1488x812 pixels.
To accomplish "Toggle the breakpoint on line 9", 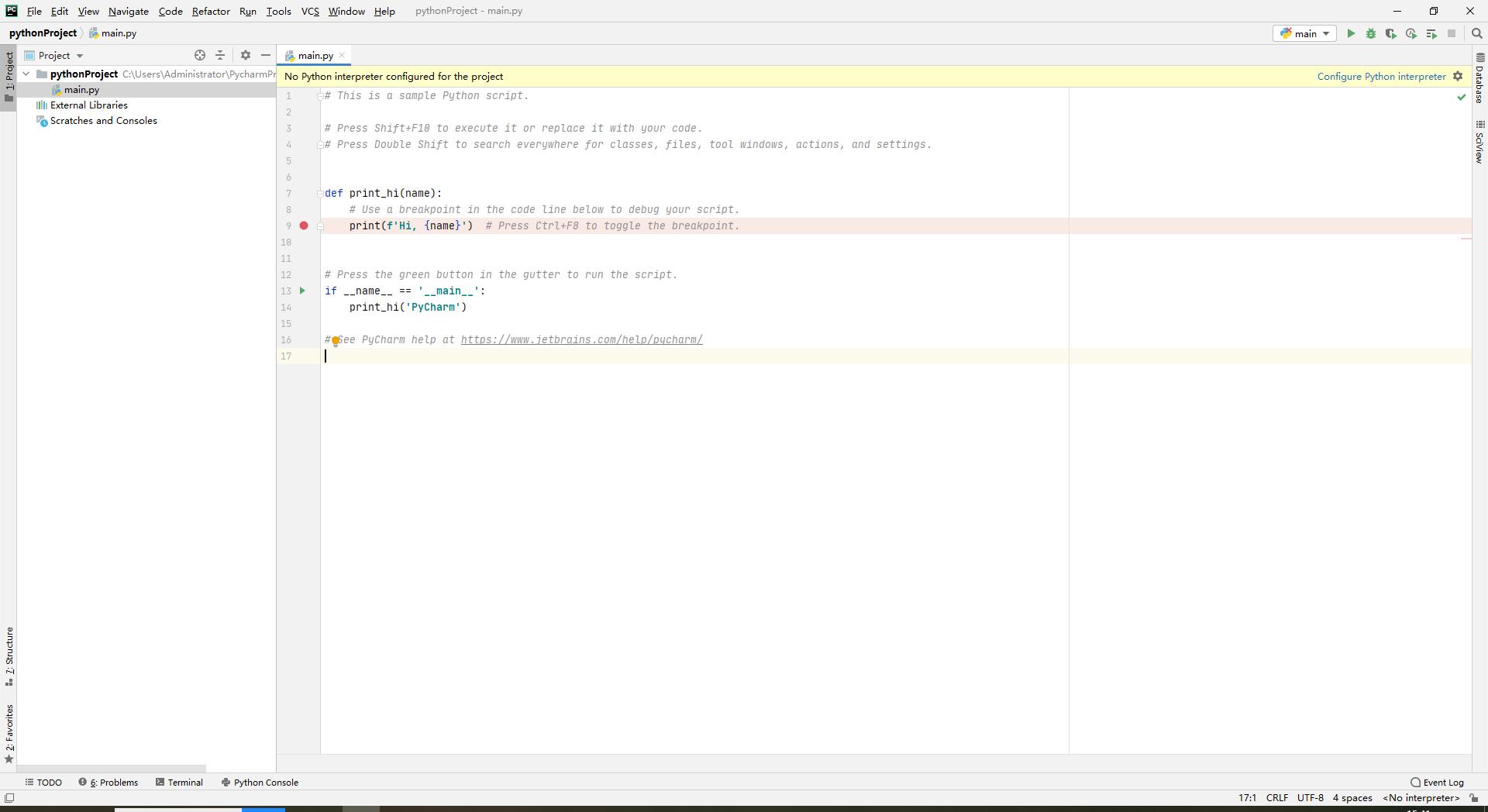I will [x=304, y=225].
